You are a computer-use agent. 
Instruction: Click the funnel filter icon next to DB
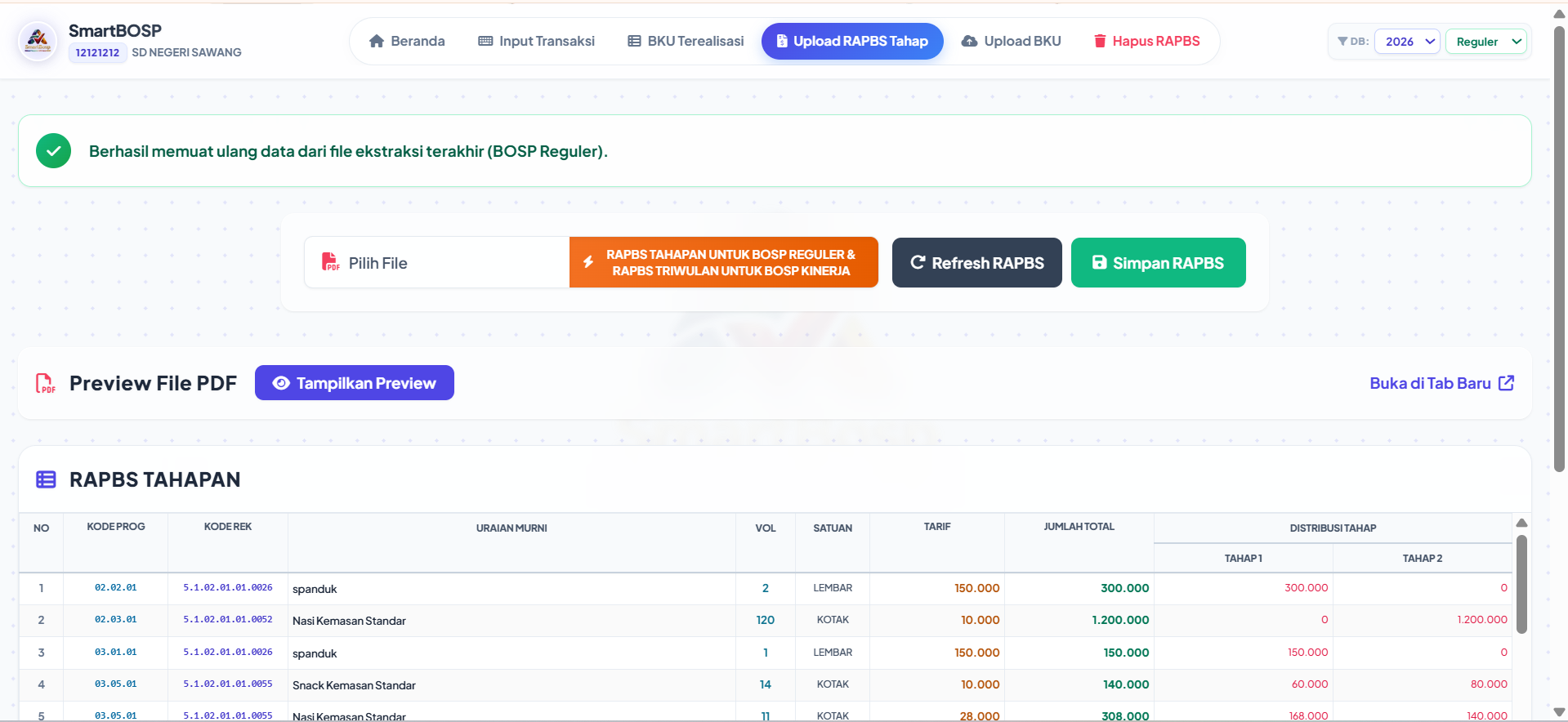(x=1342, y=41)
